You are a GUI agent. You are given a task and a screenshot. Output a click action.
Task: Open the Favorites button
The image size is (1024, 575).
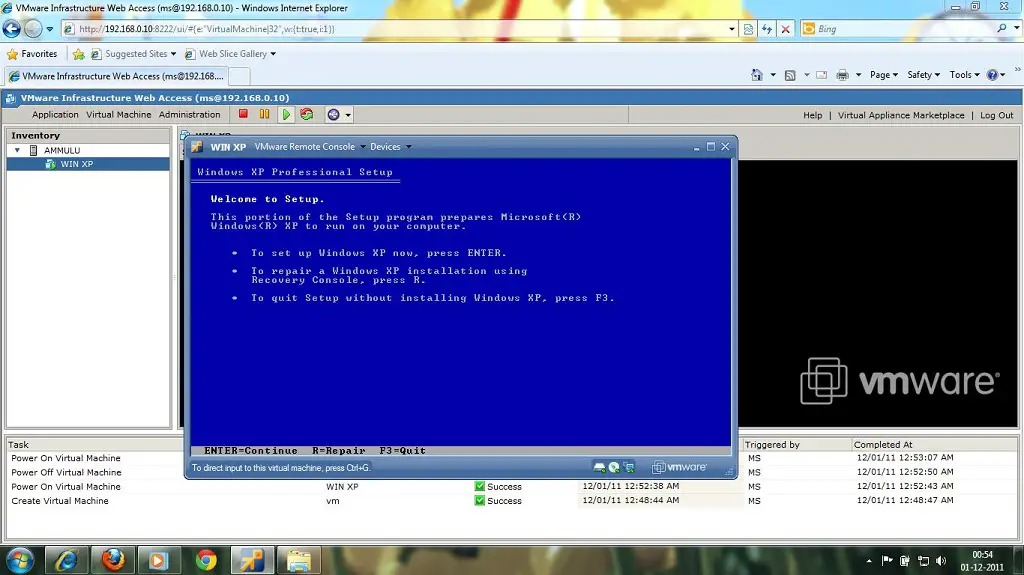click(32, 54)
